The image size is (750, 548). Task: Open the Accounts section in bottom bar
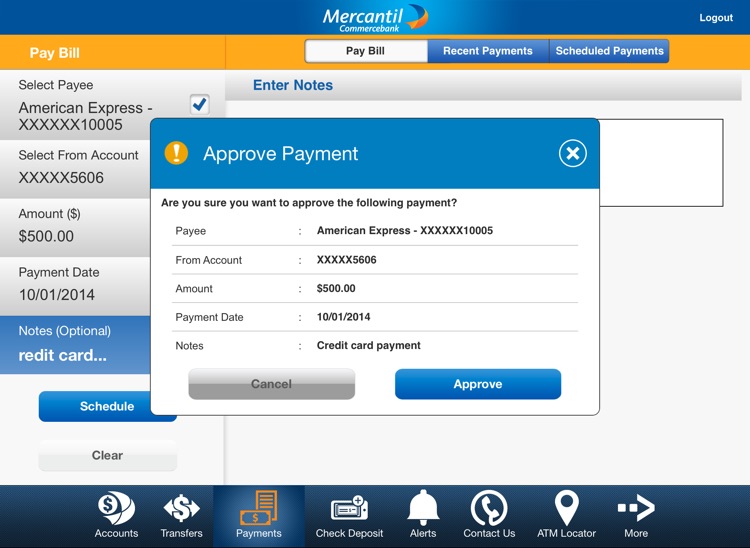116,515
